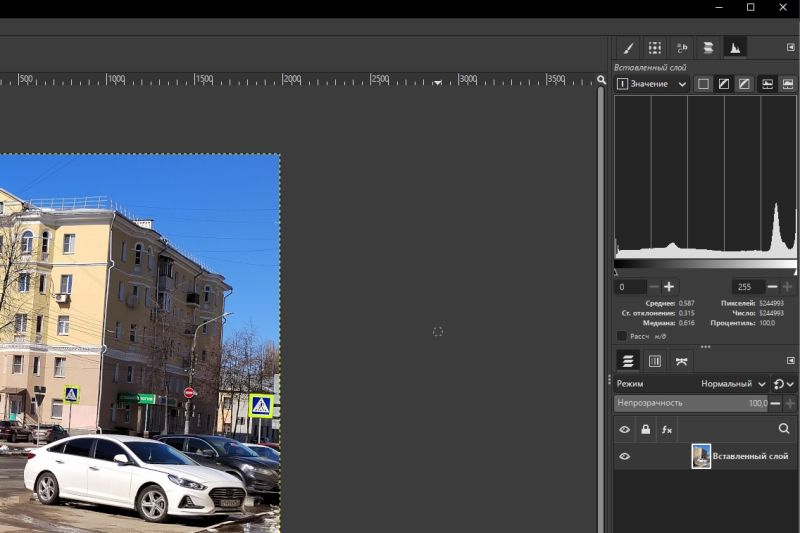Open the histogram dock panel configuration menu
The width and height of the screenshot is (800, 533).
[x=791, y=48]
